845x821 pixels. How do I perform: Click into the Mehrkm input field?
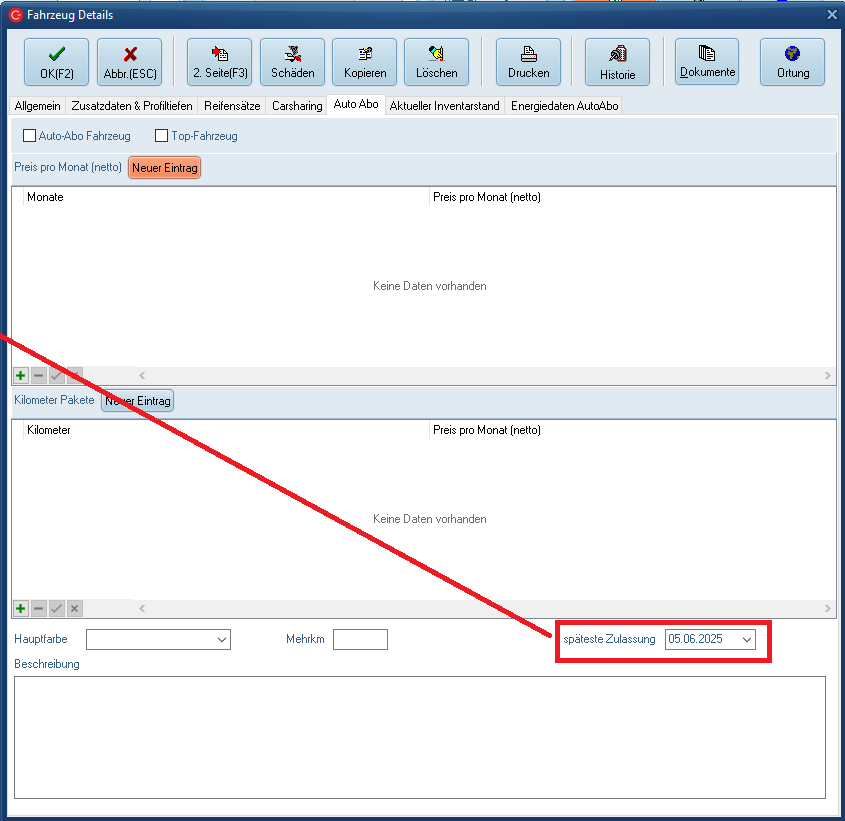pos(360,640)
